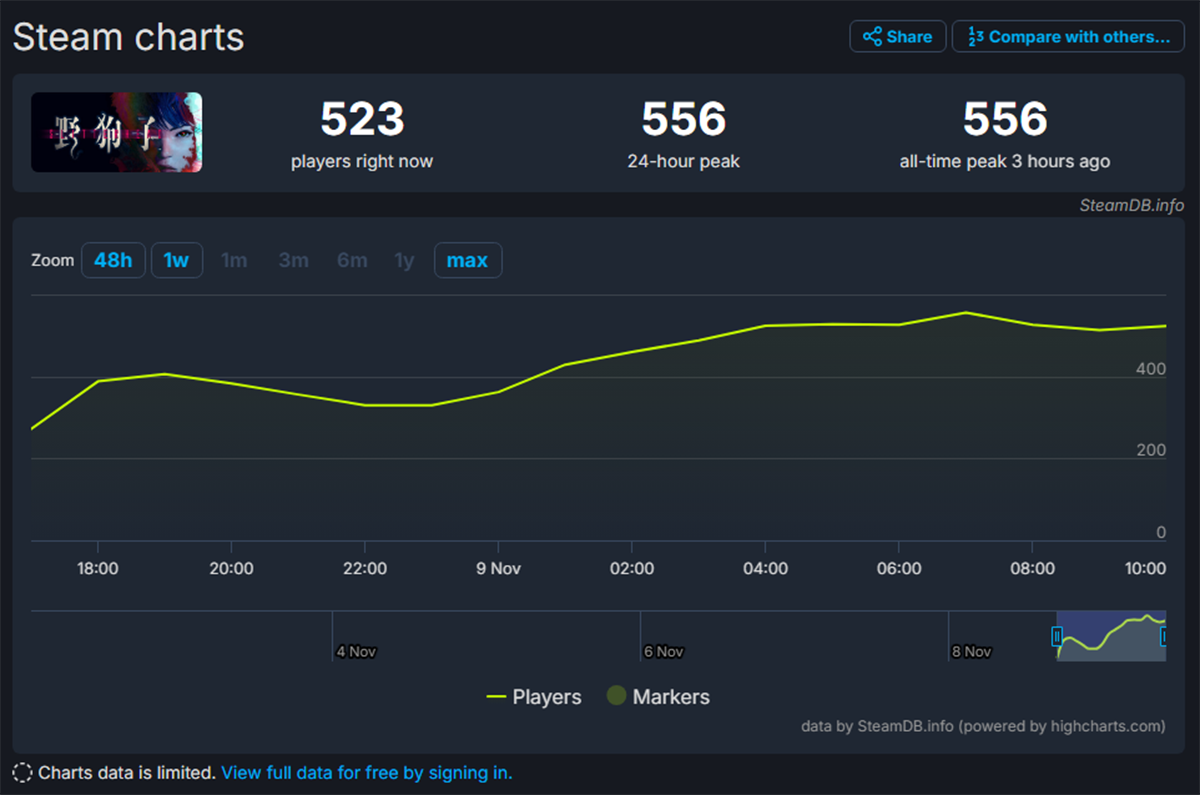Choose the 3m zoom option
This screenshot has height=795, width=1200.
pyautogui.click(x=293, y=261)
